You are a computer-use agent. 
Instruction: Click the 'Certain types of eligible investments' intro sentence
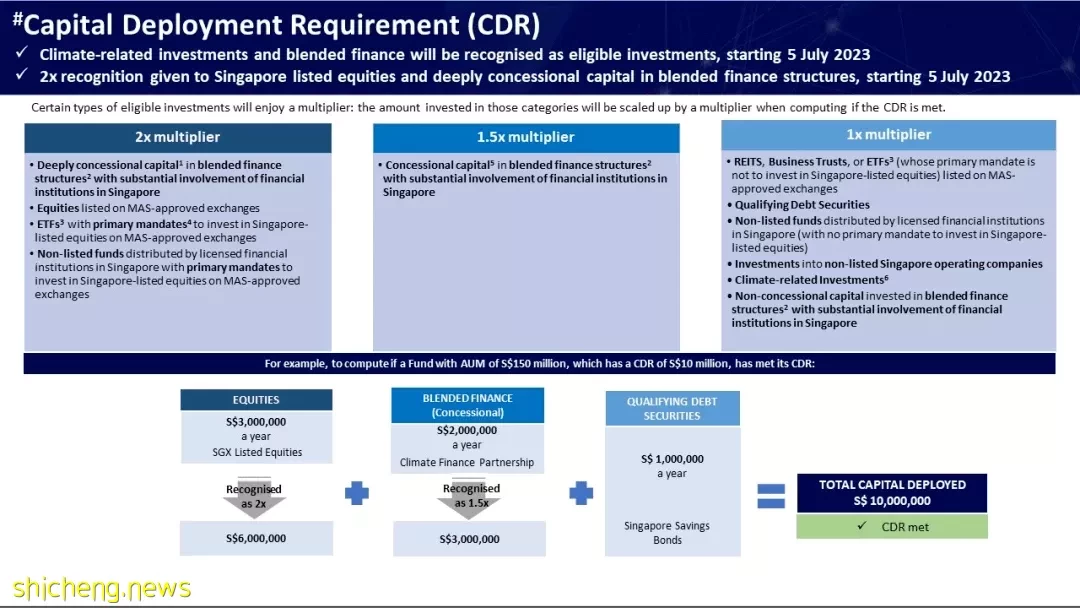pos(488,107)
